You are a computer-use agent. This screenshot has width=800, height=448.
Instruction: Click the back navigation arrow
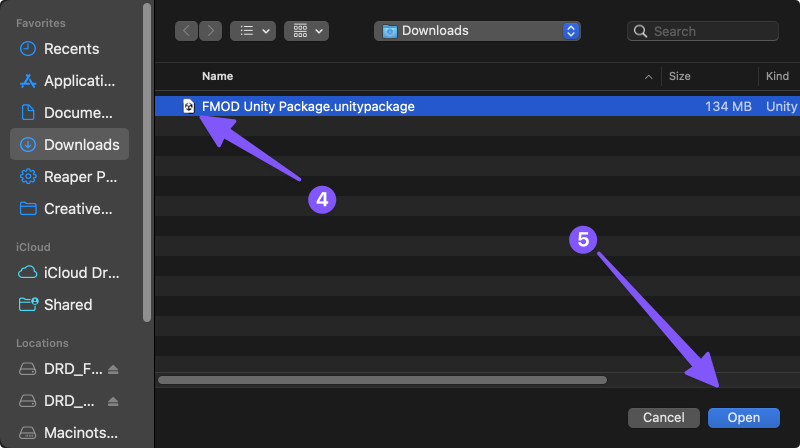tap(187, 31)
